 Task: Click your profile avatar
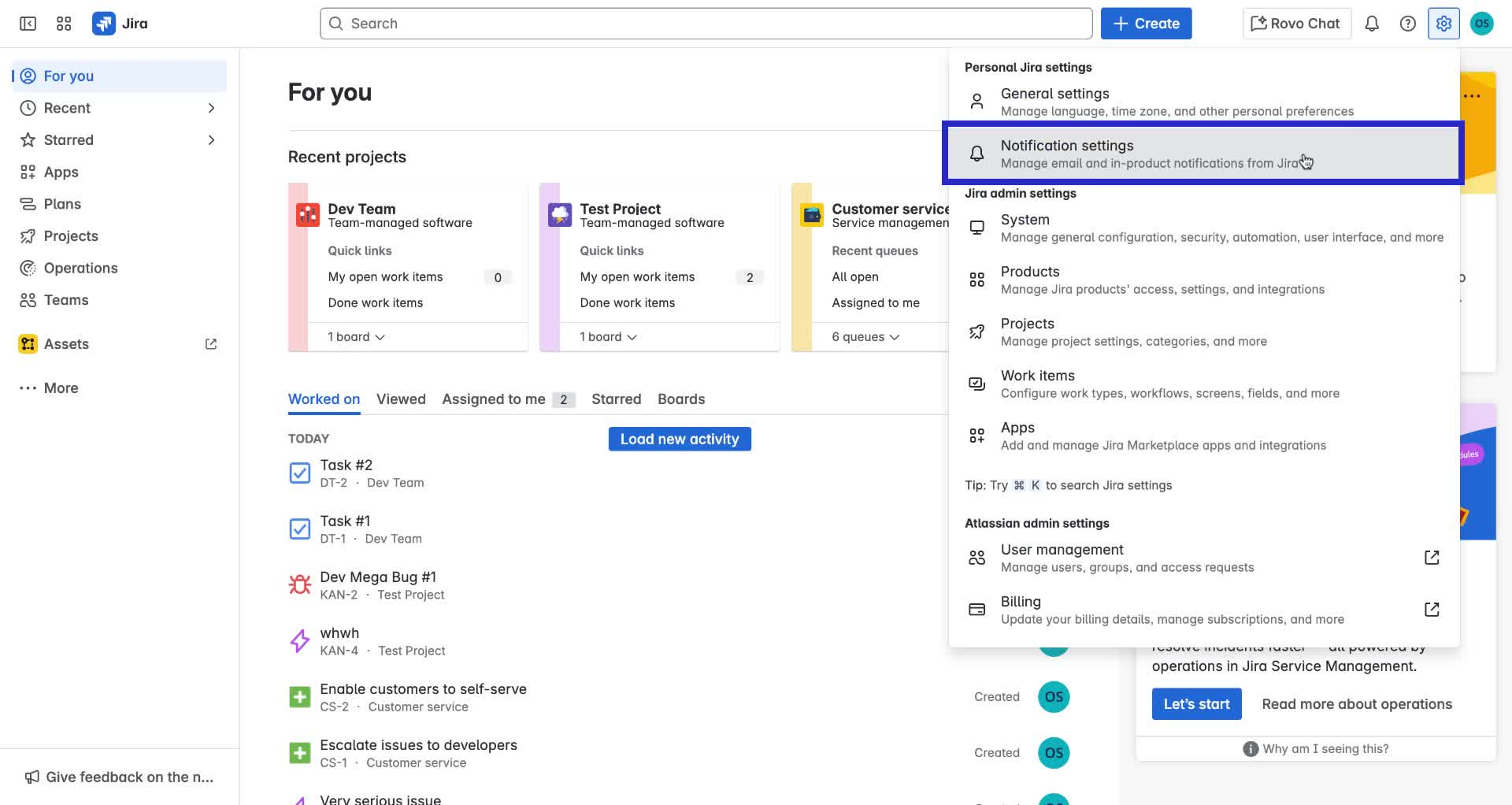pos(1483,24)
